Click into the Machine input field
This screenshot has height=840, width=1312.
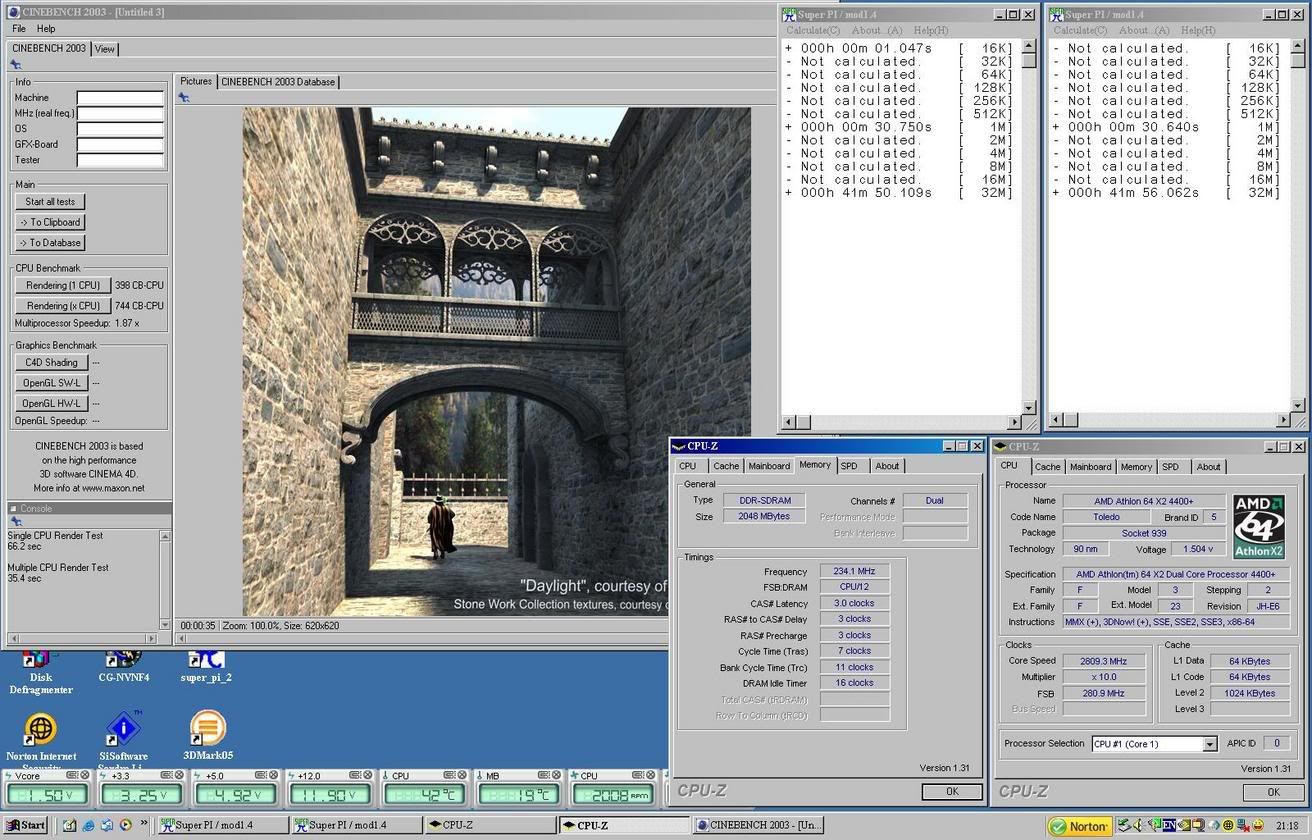[120, 98]
